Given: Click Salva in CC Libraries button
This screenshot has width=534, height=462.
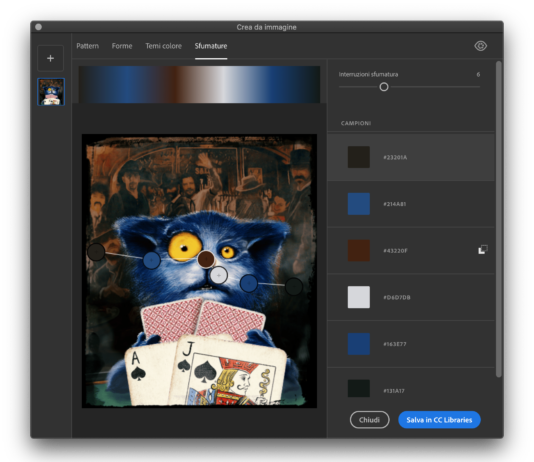Looking at the screenshot, I should 439,420.
